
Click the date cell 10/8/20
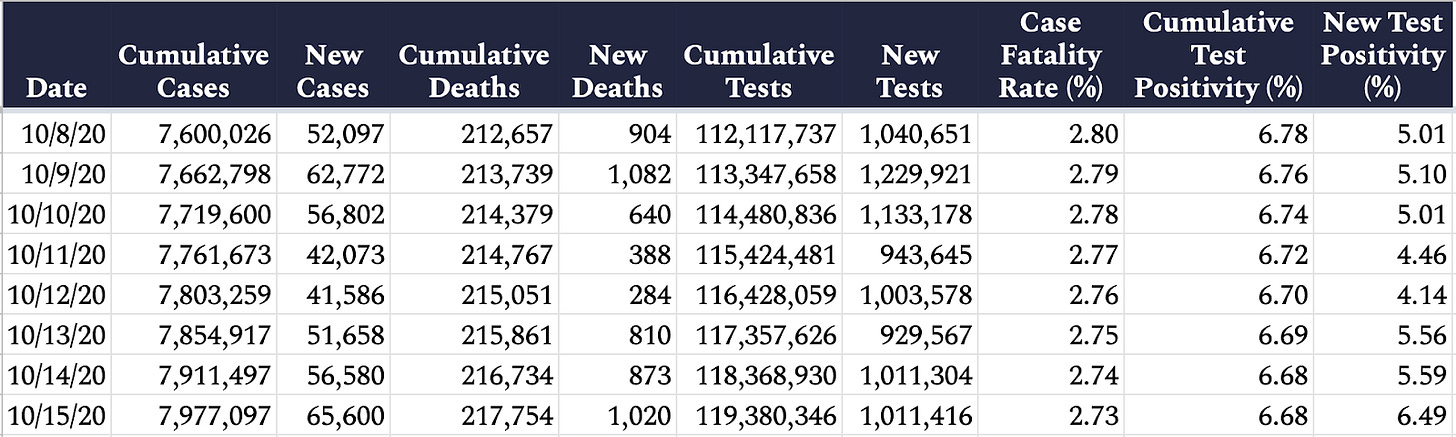(55, 133)
